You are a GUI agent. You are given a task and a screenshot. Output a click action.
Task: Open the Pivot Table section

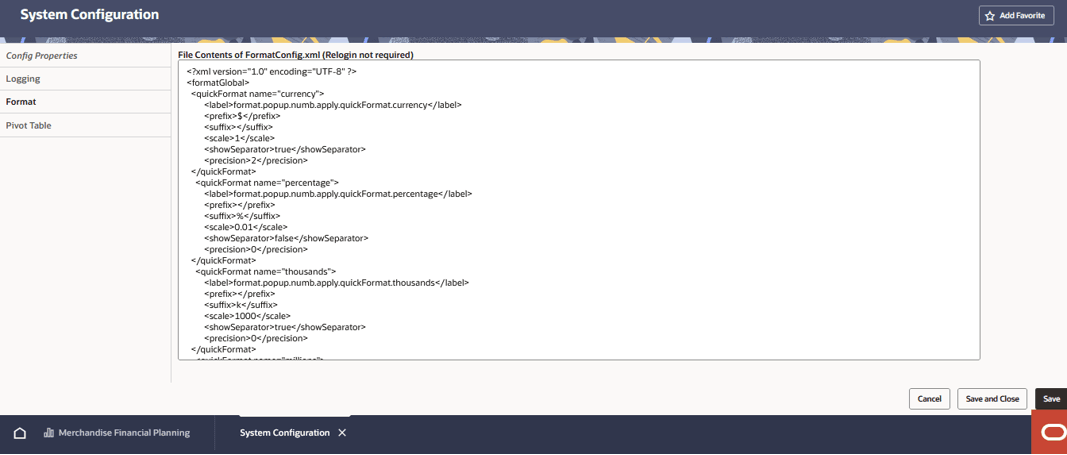pyautogui.click(x=85, y=125)
